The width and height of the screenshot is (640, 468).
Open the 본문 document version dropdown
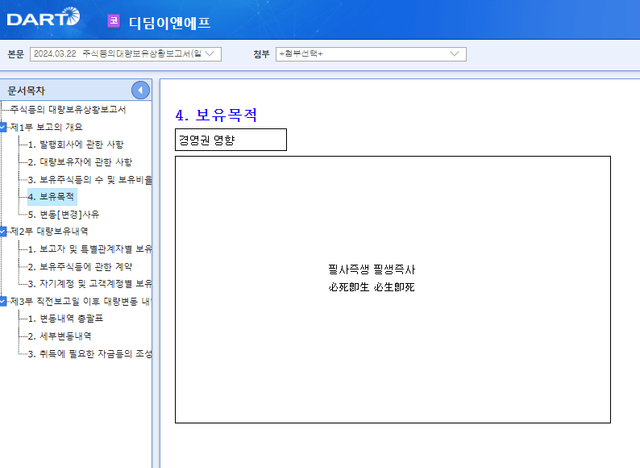click(x=124, y=53)
